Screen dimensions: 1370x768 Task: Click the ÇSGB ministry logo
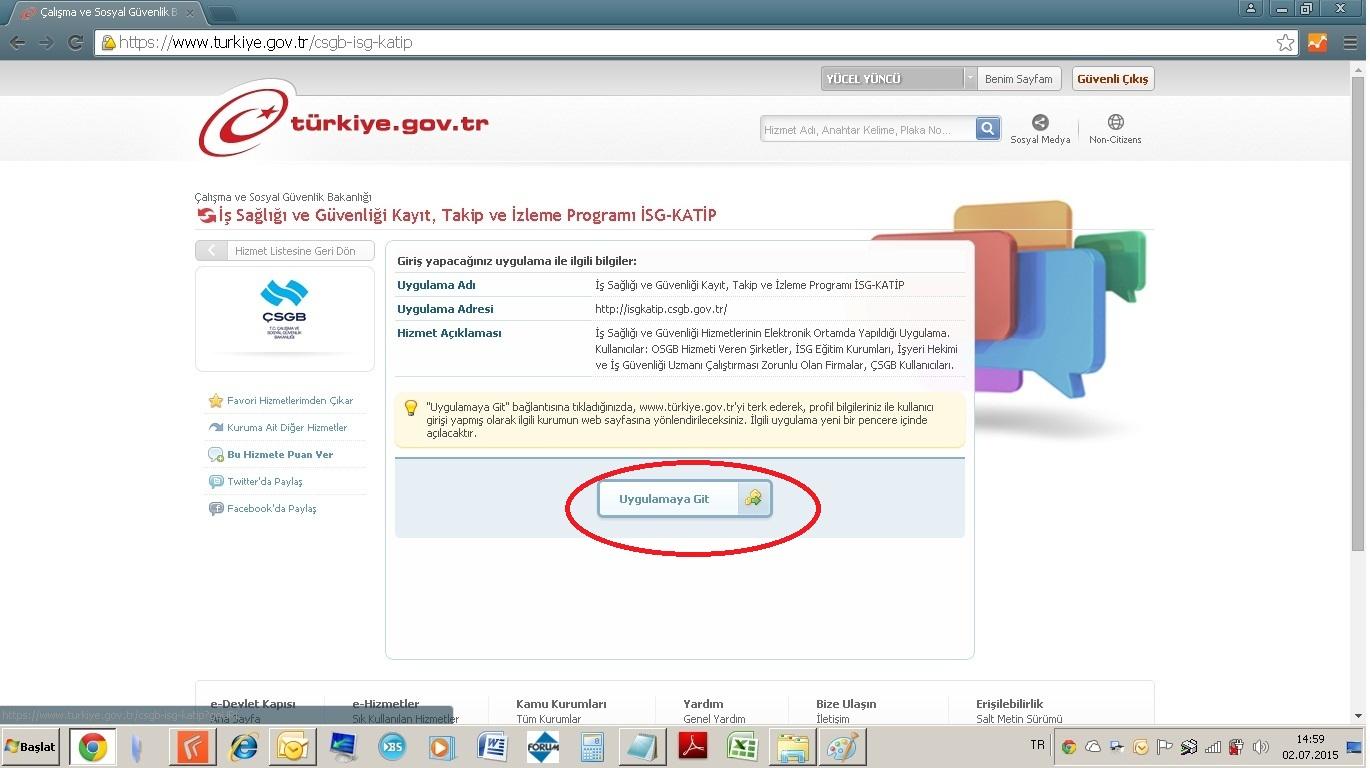click(x=284, y=309)
